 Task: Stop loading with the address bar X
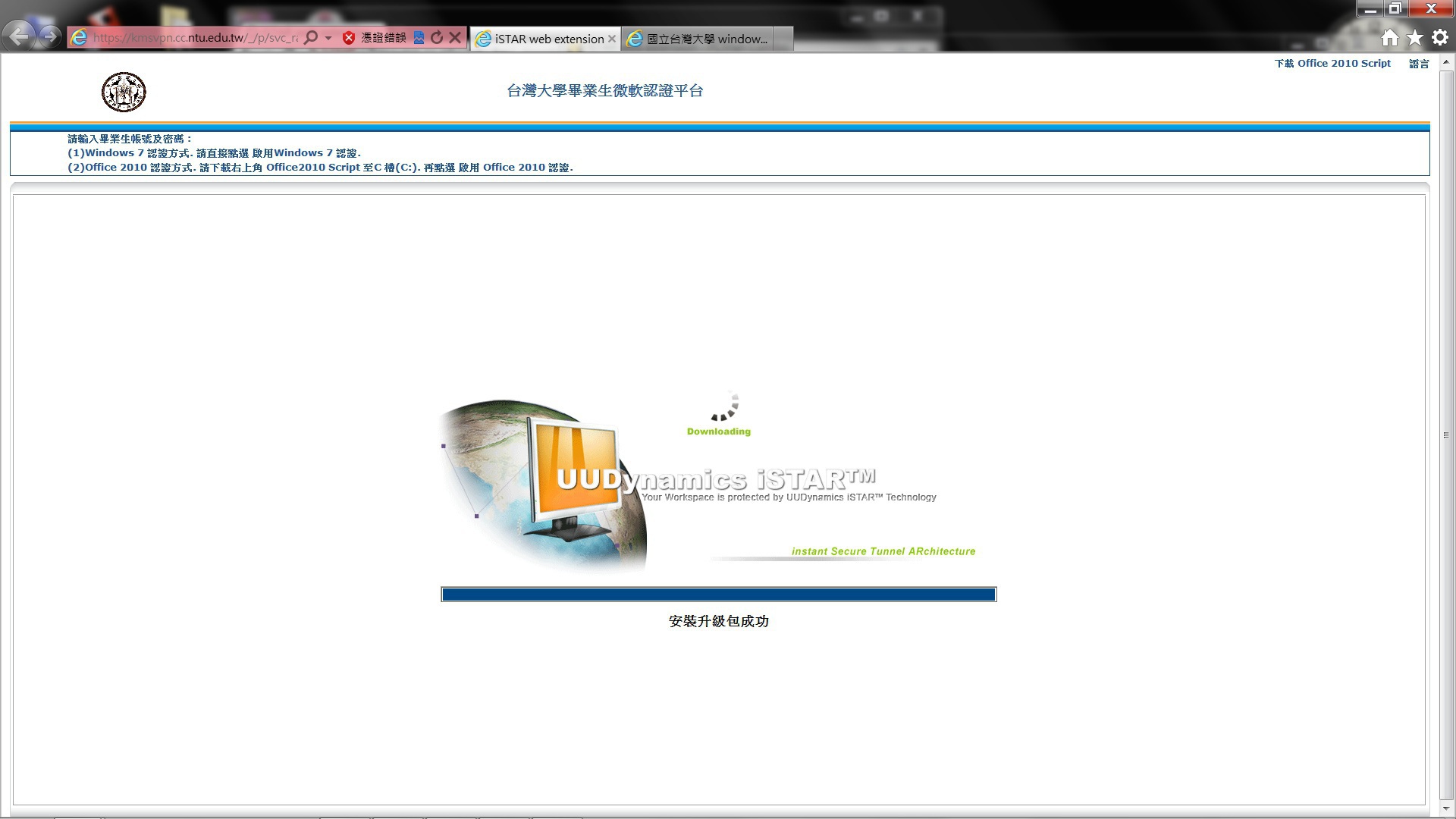pyautogui.click(x=455, y=38)
